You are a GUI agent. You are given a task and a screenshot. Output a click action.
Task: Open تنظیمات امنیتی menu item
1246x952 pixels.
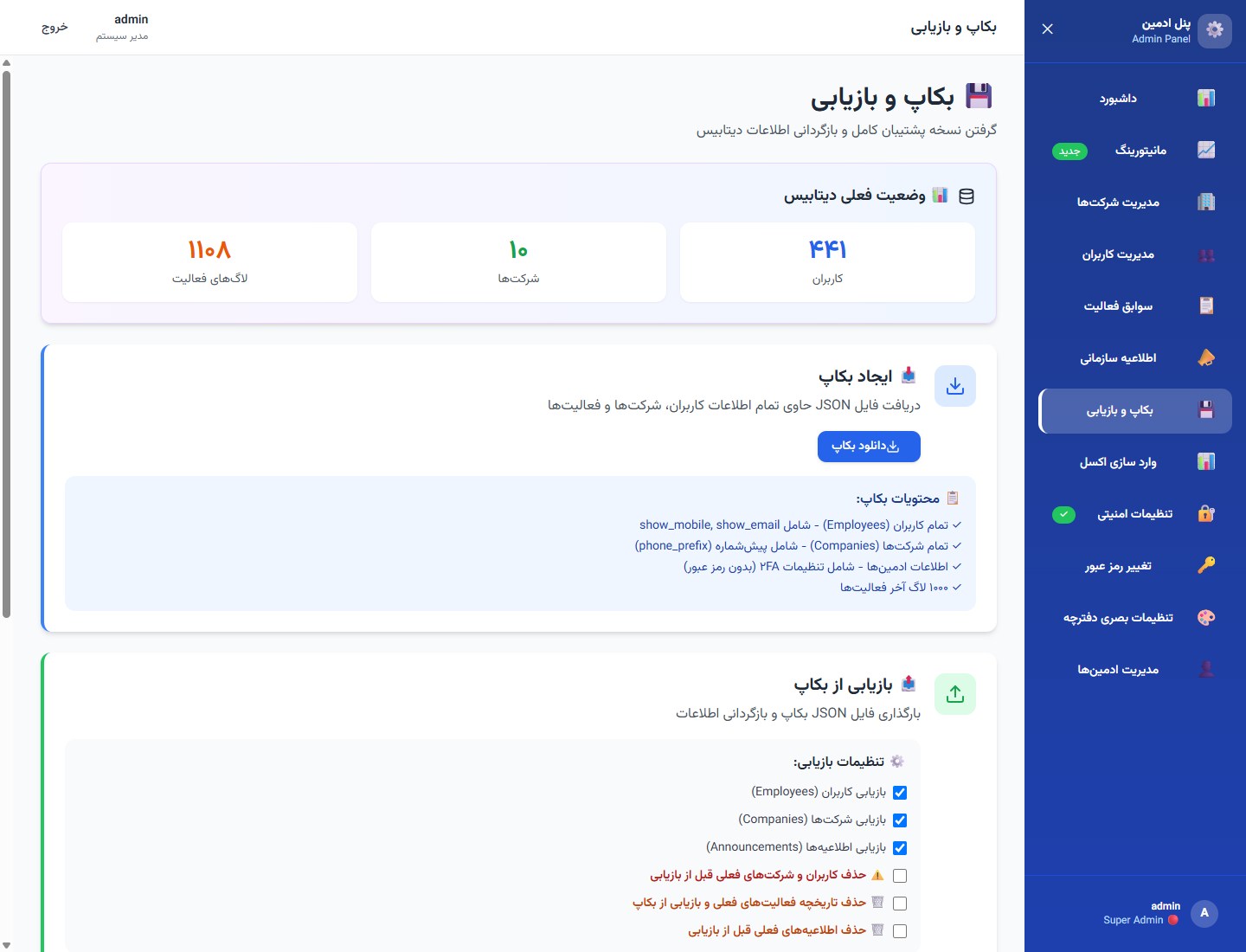1135,514
